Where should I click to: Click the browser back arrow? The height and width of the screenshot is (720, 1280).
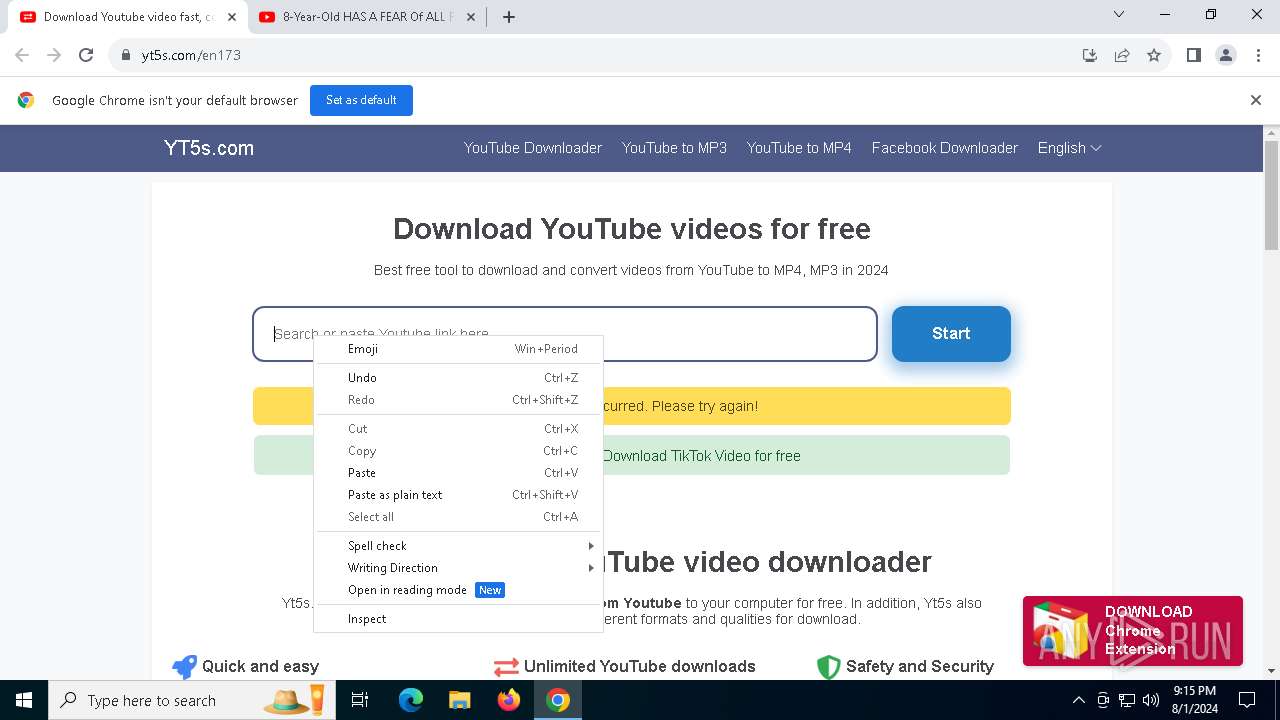click(22, 55)
